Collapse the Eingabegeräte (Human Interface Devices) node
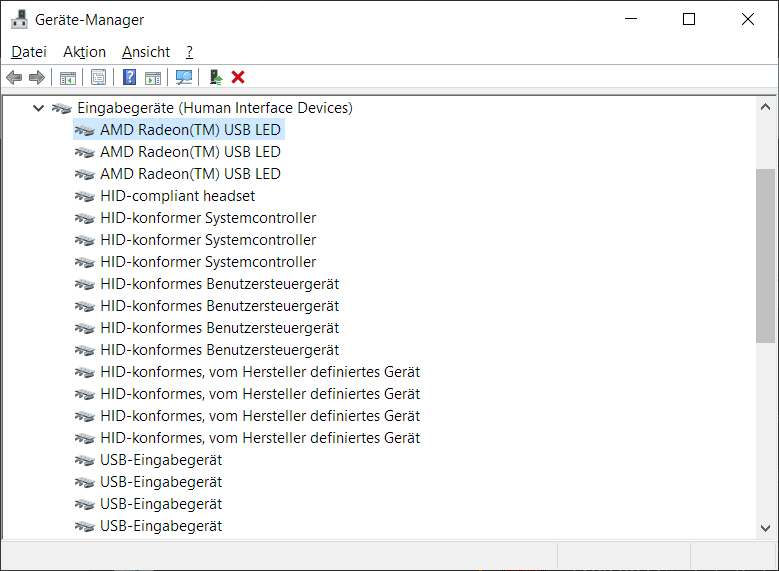This screenshot has height=571, width=779. point(38,108)
